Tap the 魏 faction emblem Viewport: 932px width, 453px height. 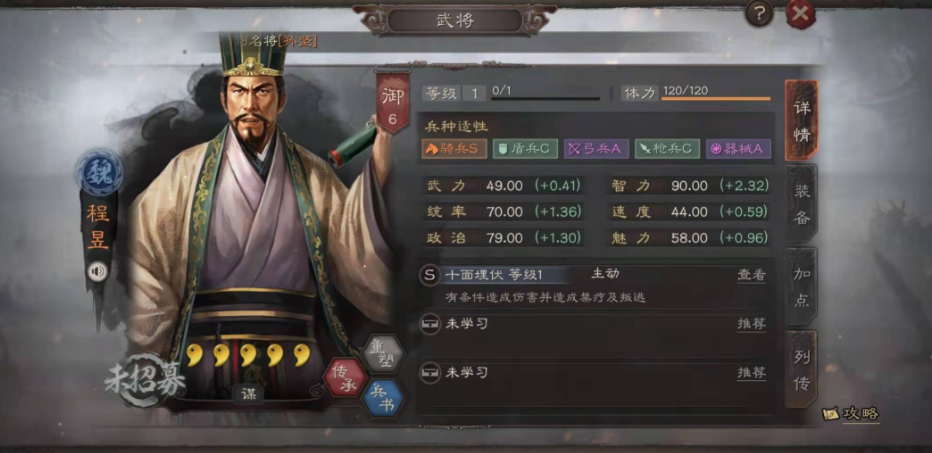click(99, 174)
